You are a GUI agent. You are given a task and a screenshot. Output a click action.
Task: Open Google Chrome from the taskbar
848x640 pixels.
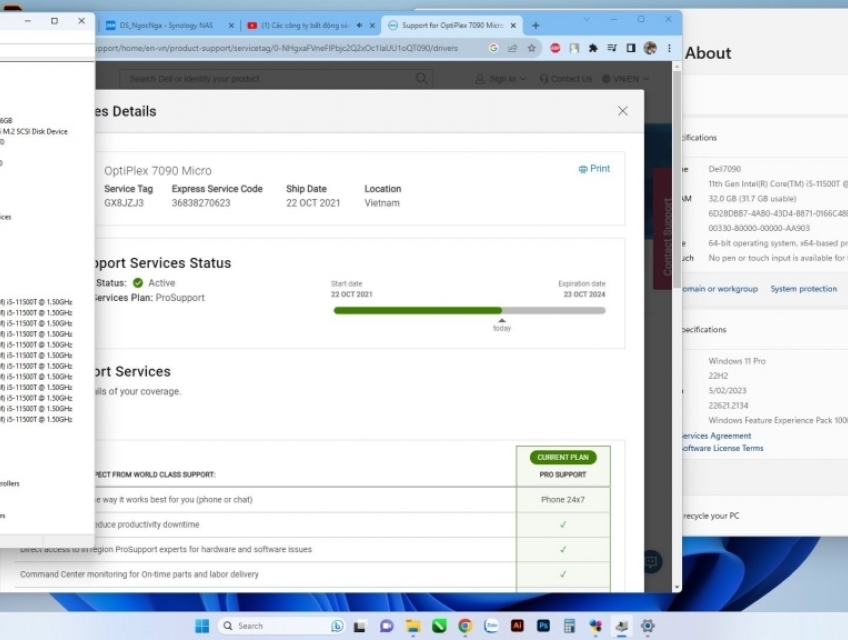(x=465, y=626)
